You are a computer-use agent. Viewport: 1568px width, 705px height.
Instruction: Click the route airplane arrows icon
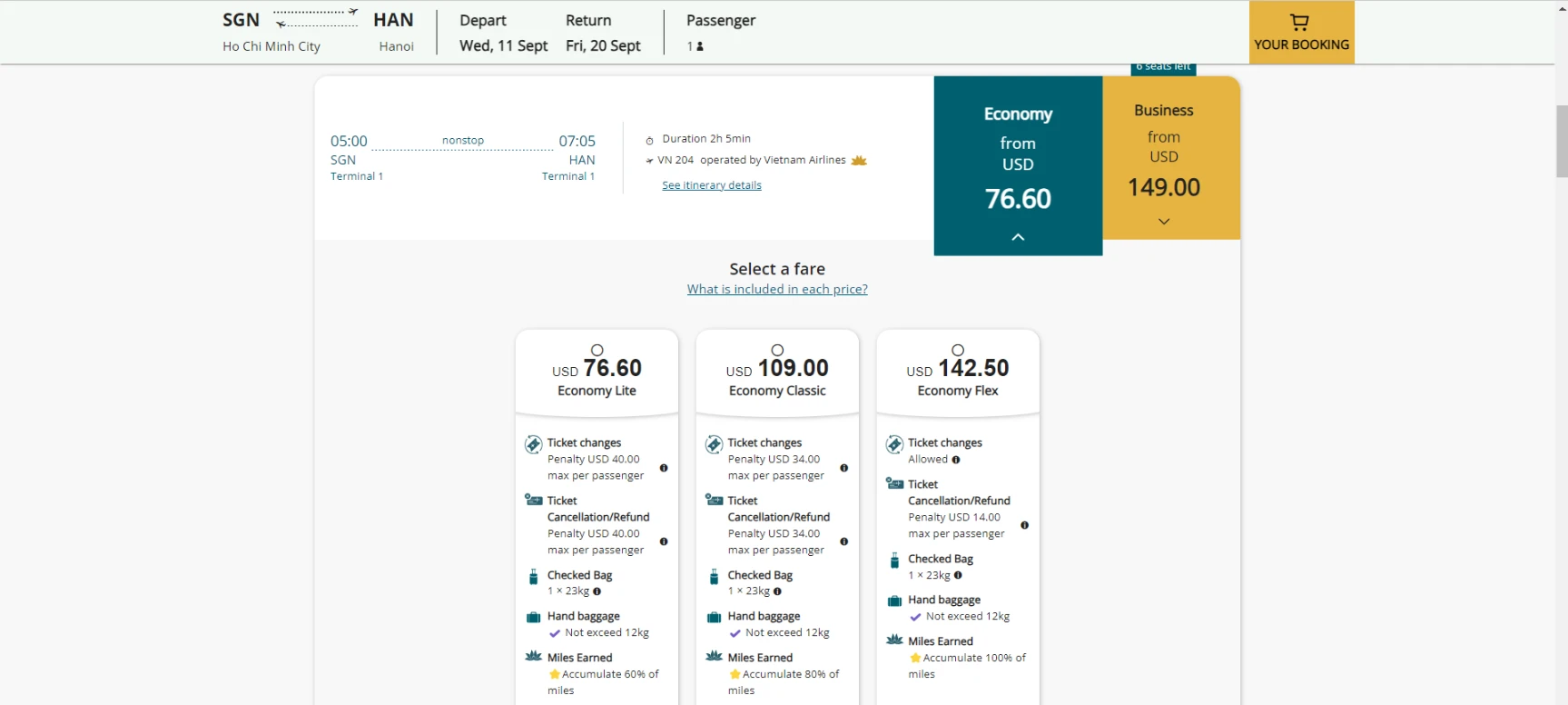coord(316,18)
